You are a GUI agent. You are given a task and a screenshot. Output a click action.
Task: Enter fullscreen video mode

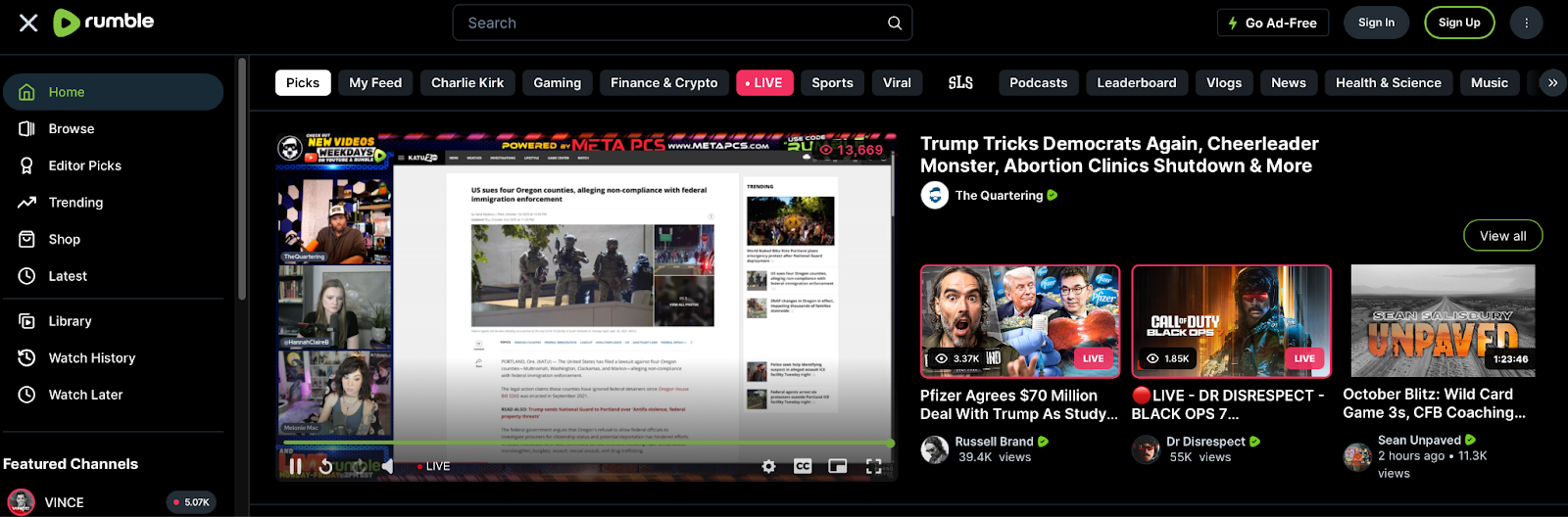pyautogui.click(x=873, y=466)
